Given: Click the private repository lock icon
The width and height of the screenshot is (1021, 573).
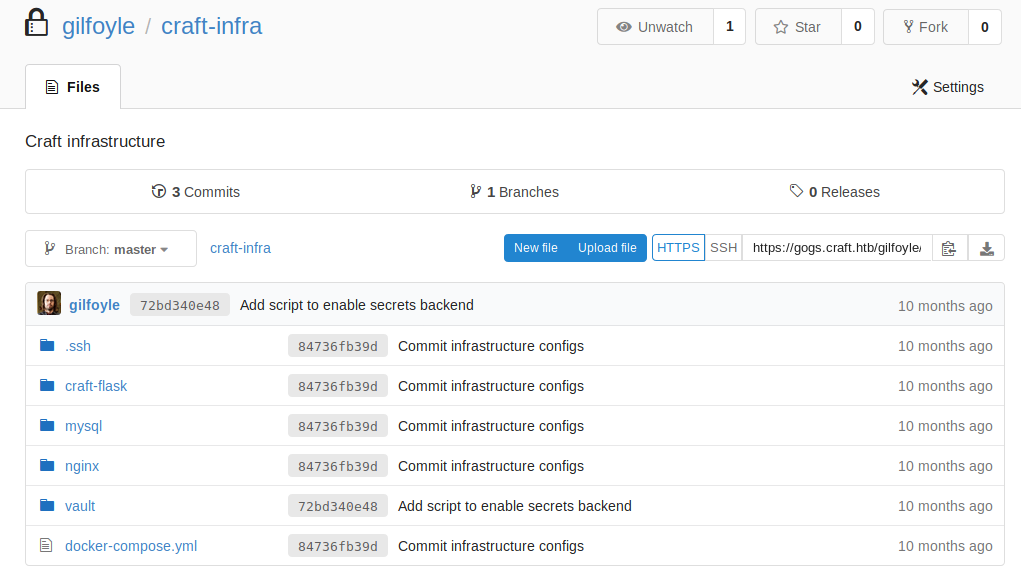Looking at the screenshot, I should pos(37,24).
